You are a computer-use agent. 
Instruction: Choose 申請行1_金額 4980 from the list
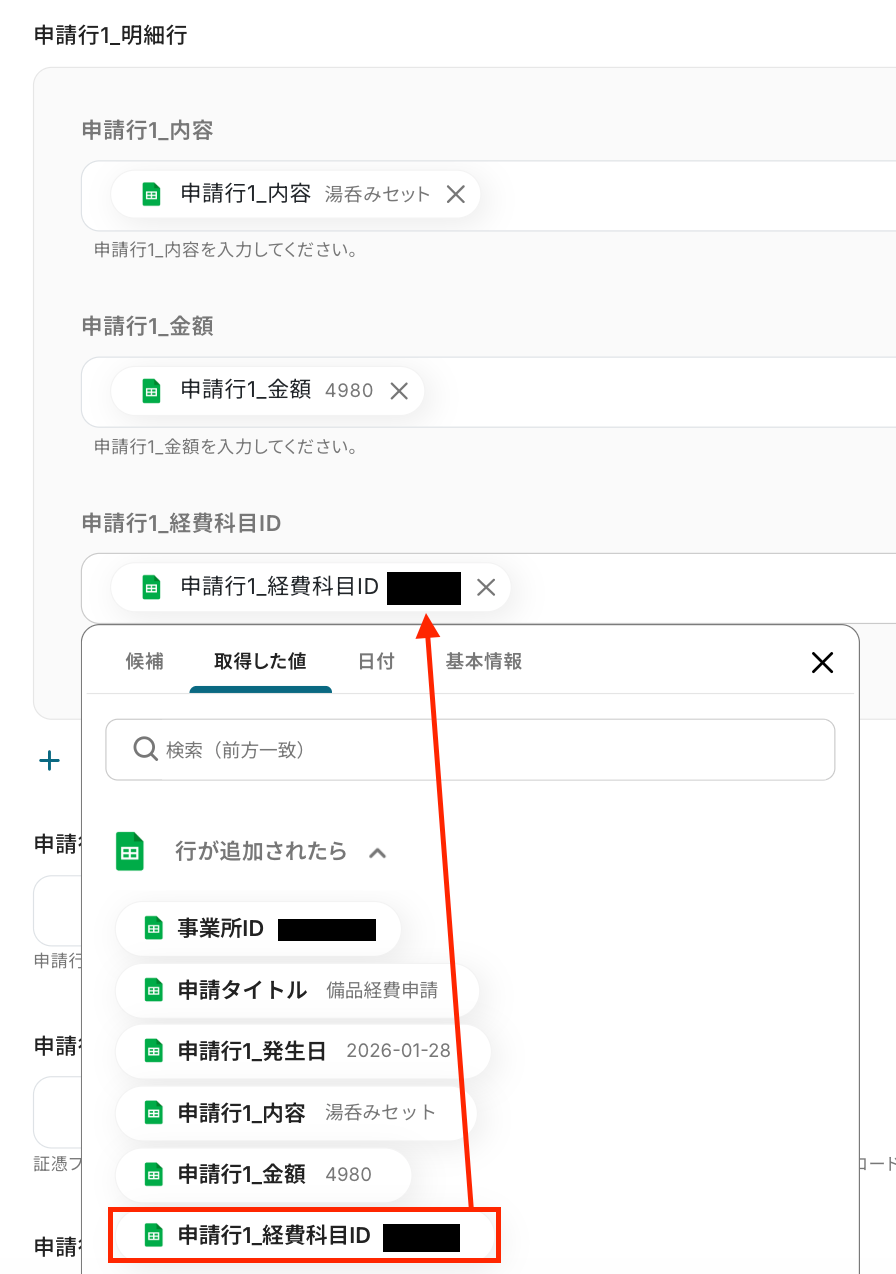[x=264, y=1174]
